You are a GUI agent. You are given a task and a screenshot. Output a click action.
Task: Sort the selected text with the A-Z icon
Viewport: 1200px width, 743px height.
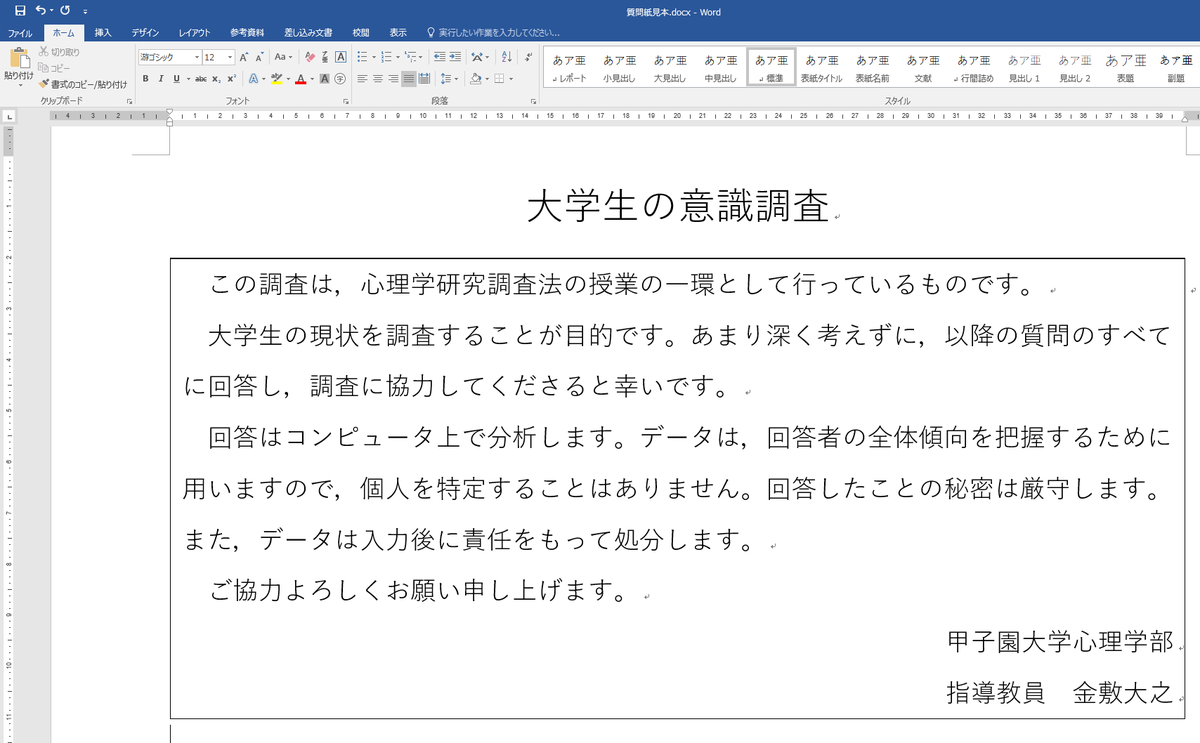[x=506, y=57]
